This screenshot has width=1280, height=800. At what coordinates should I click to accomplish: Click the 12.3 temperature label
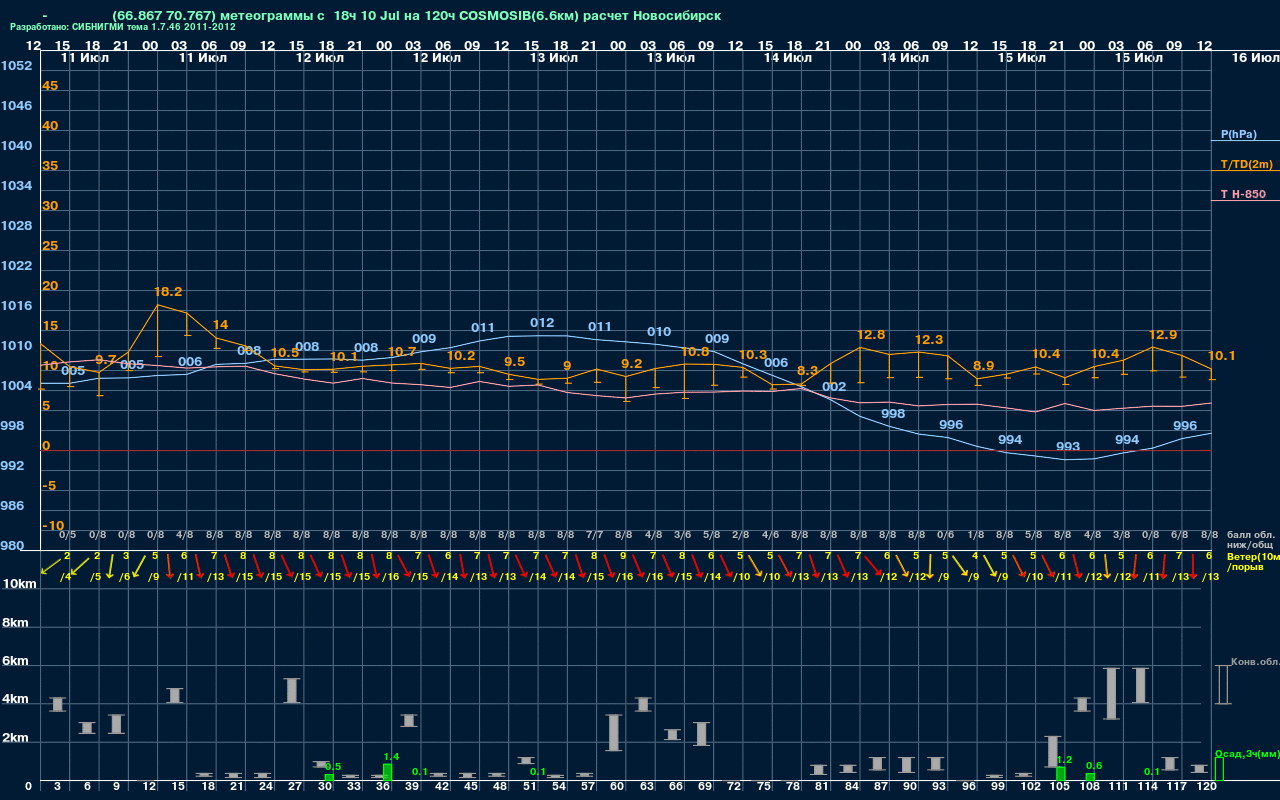[x=929, y=340]
